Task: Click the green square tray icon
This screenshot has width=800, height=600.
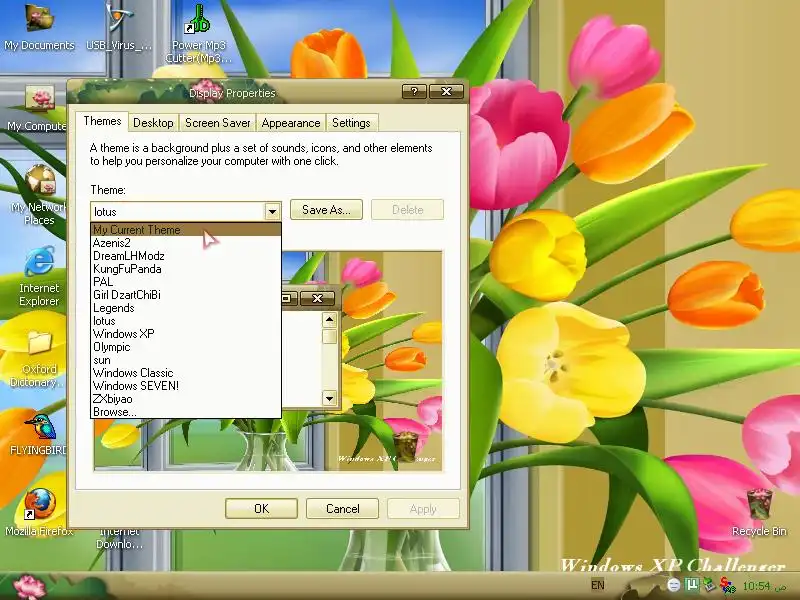Action: pyautogui.click(x=691, y=584)
